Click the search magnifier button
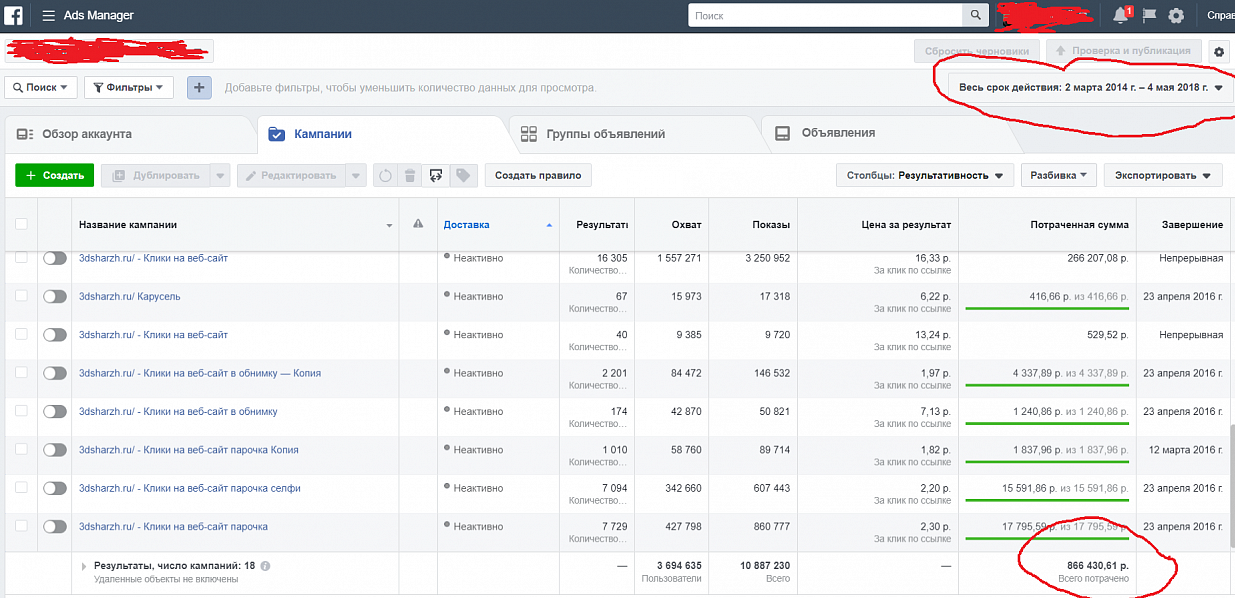Viewport: 1235px width, 598px height. 976,16
